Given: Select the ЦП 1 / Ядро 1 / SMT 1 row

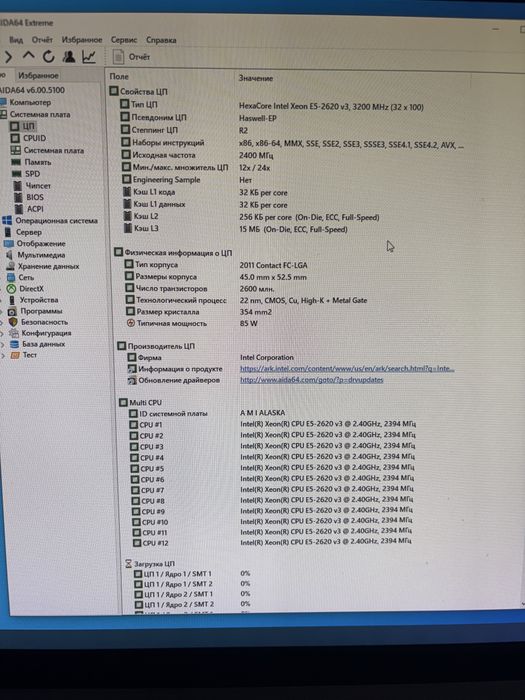Looking at the screenshot, I should 192,573.
